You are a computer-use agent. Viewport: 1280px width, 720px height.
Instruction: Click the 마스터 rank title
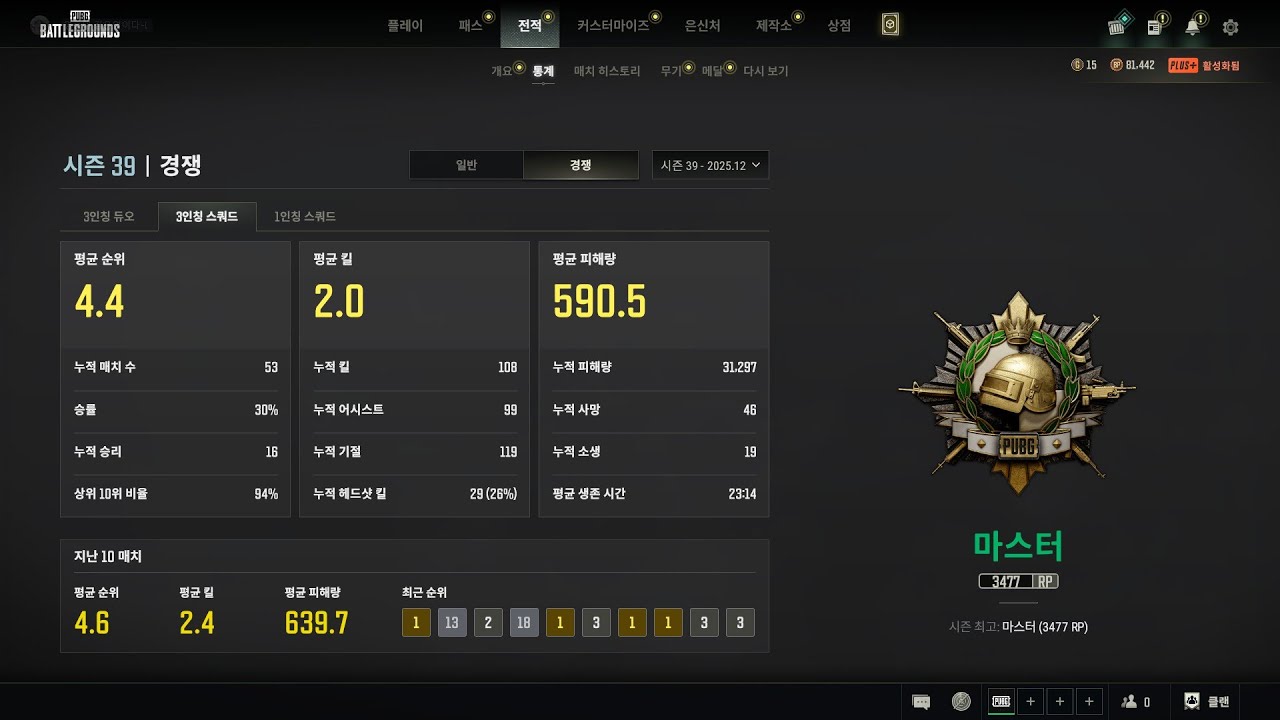1018,546
